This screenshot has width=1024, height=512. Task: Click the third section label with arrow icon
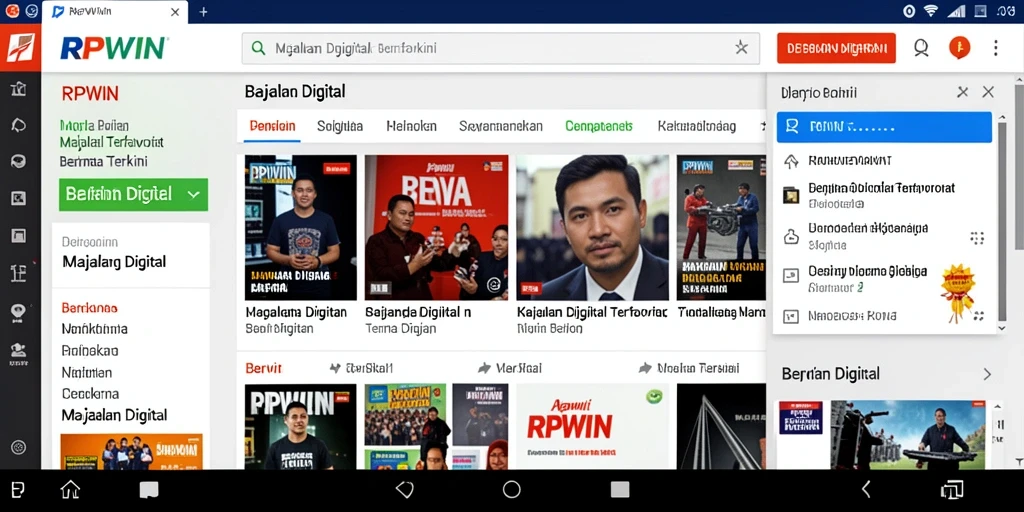pos(690,368)
